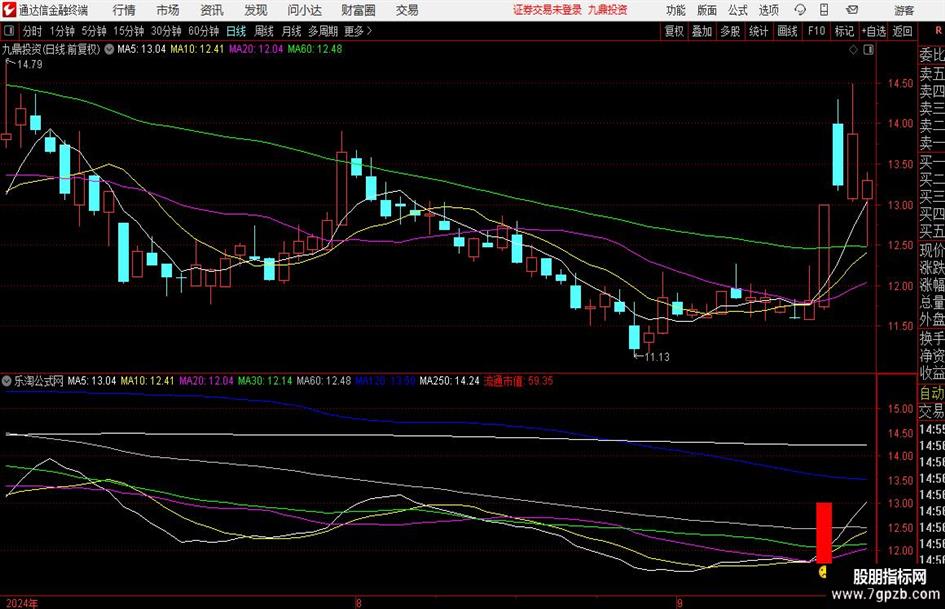Open the 版面 menu
The width and height of the screenshot is (945, 609).
[707, 10]
